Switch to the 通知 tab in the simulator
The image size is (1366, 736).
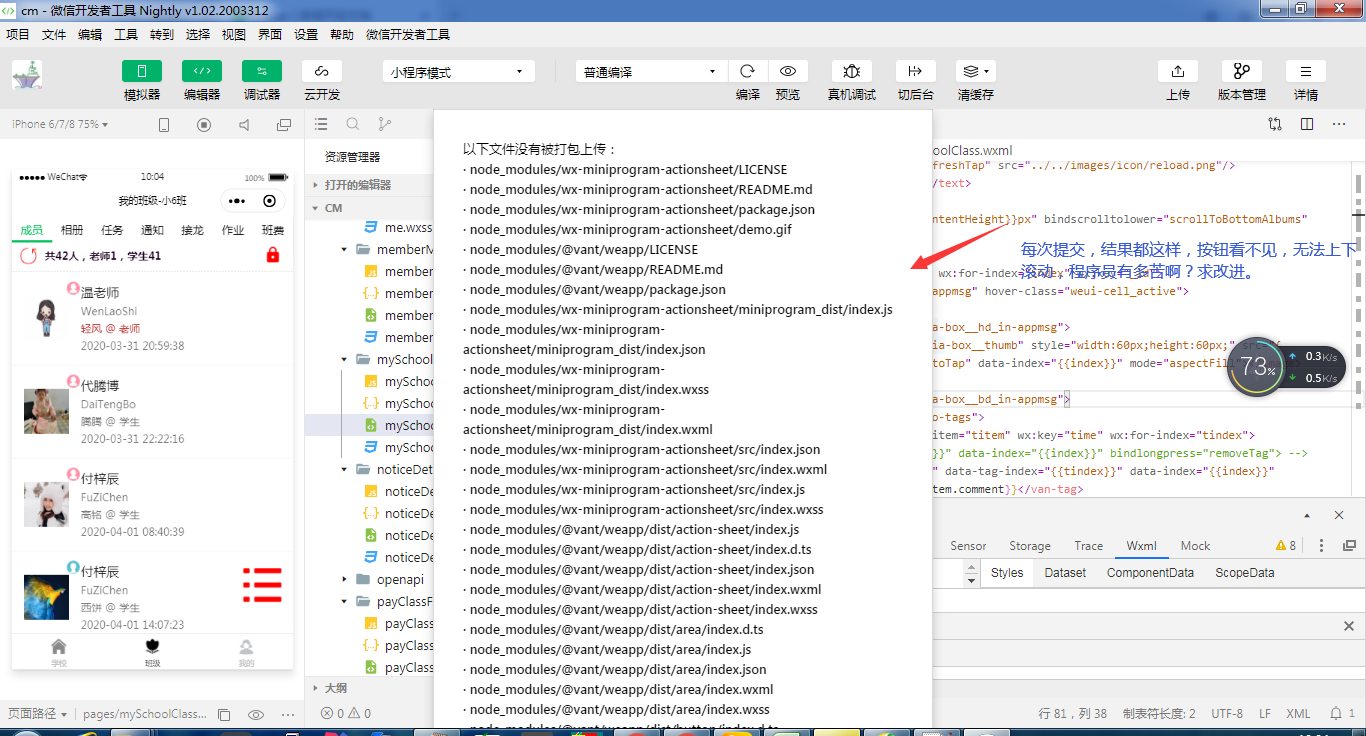click(152, 230)
